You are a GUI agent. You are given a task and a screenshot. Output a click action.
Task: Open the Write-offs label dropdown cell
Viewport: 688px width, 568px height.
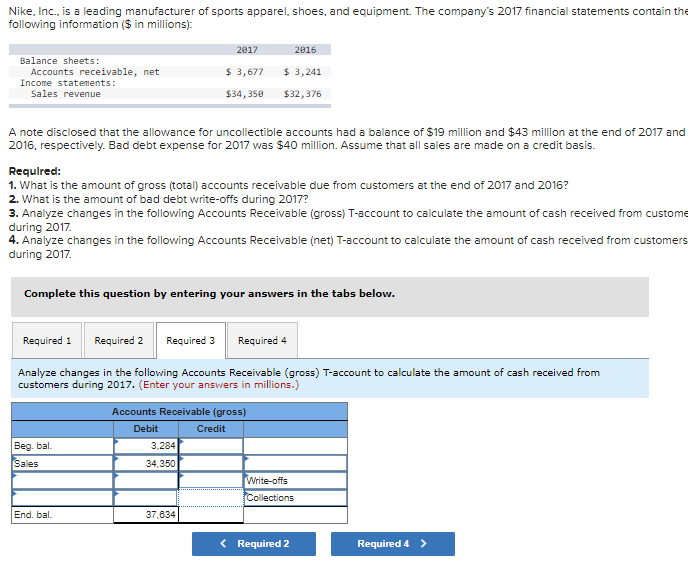(x=295, y=480)
